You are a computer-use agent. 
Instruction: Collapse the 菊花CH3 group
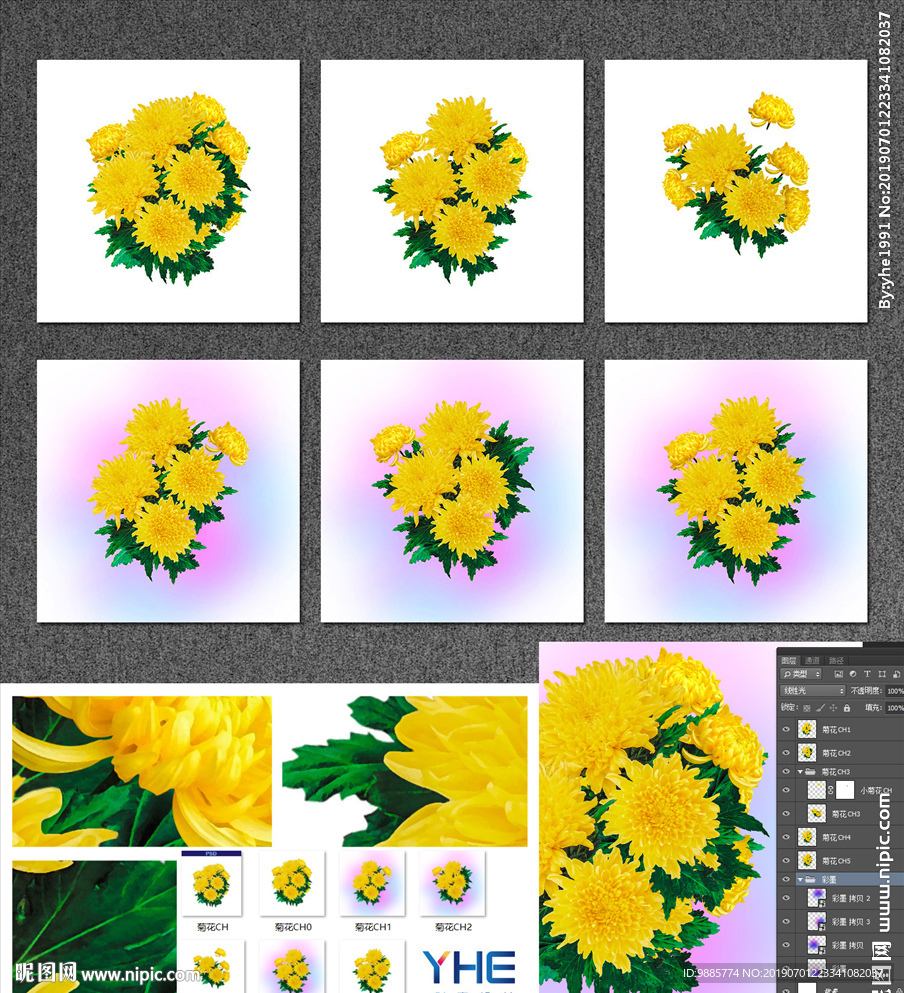(x=799, y=770)
